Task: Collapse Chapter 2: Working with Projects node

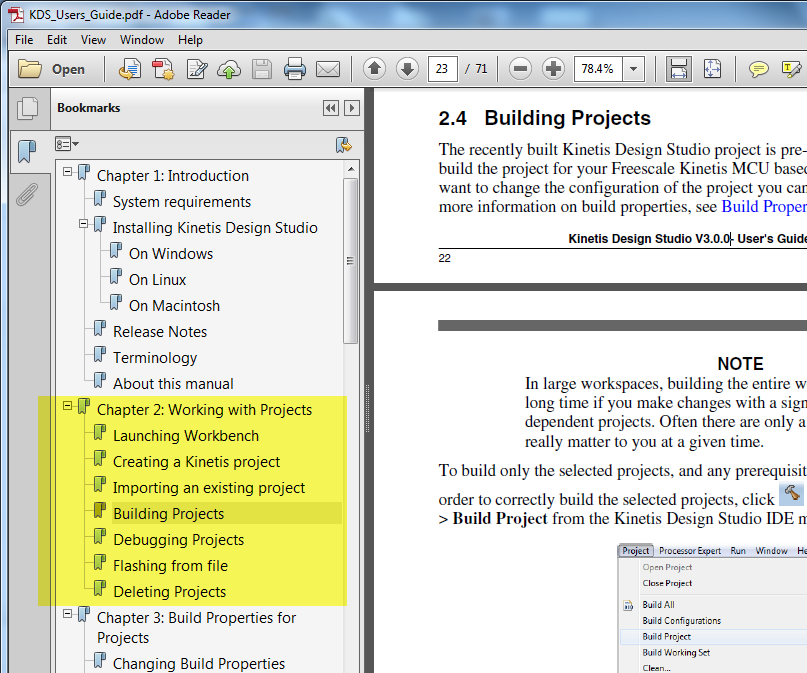Action: pos(67,405)
